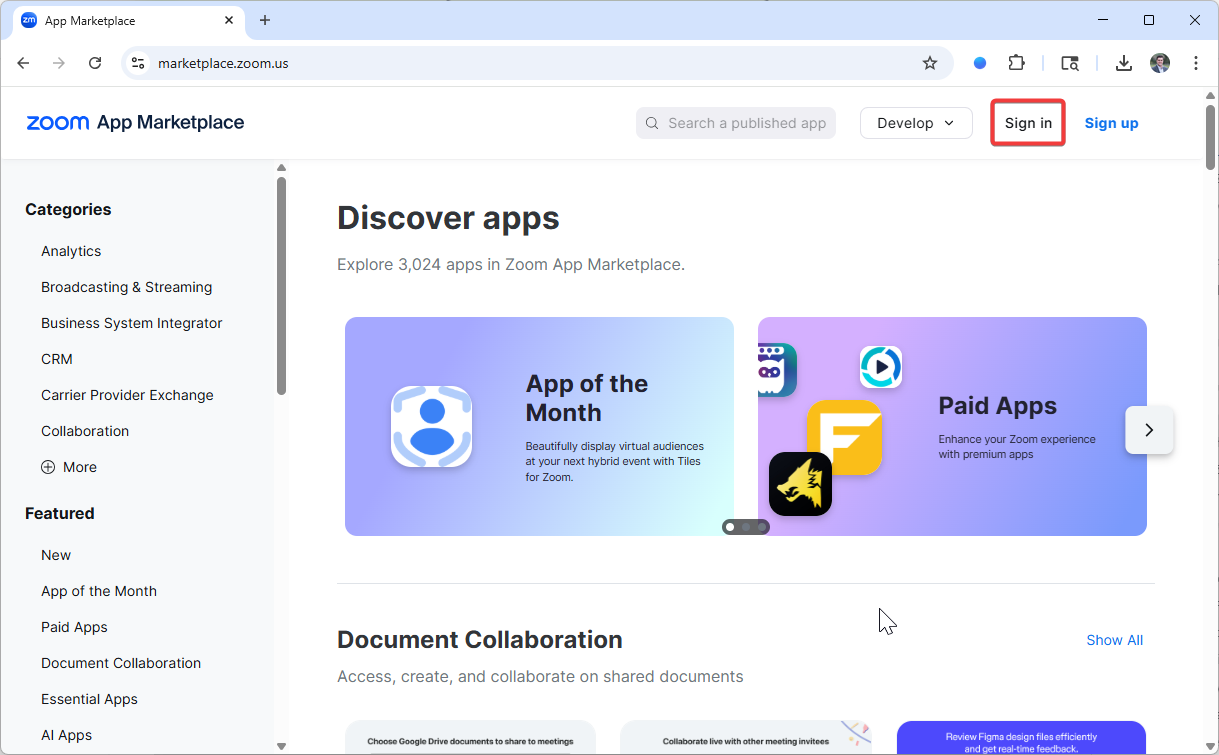Open Essential Apps in sidebar

tap(89, 699)
